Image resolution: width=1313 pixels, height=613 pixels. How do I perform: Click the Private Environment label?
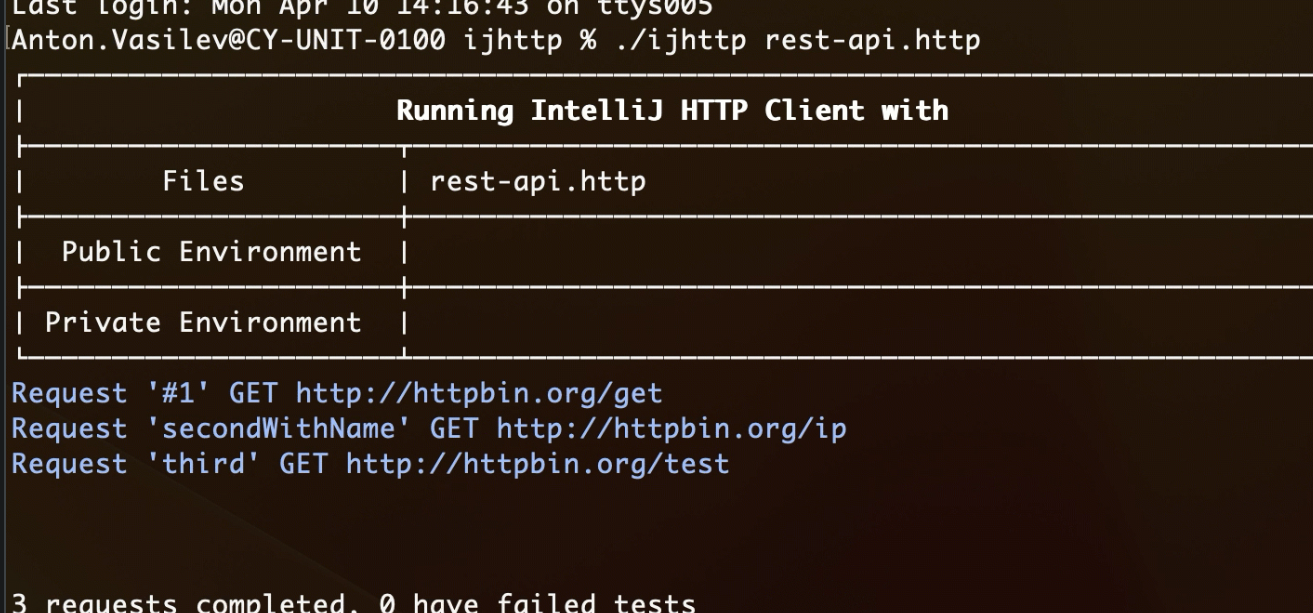[x=203, y=322]
